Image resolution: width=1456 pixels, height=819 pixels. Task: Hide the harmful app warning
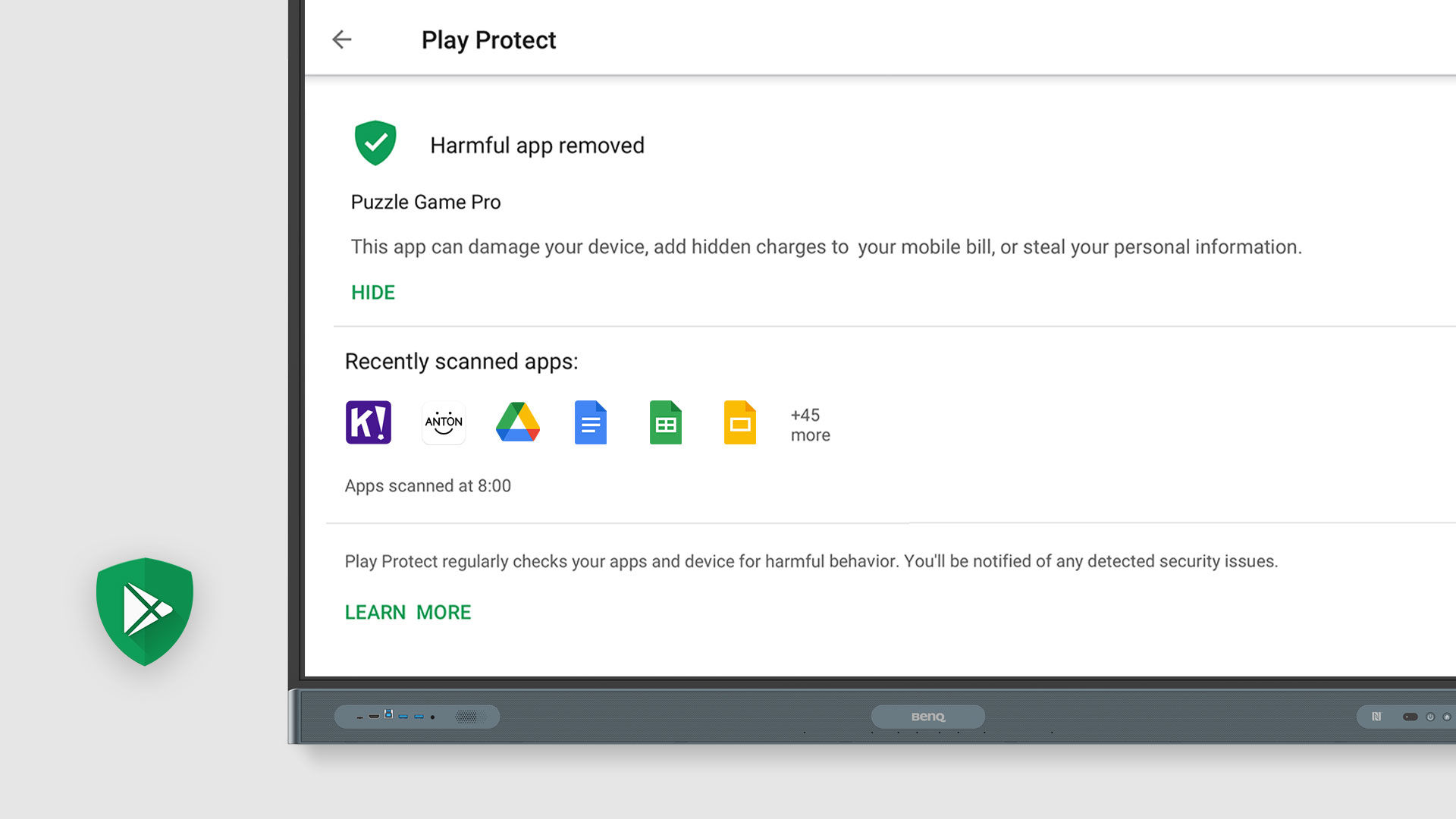(x=373, y=293)
